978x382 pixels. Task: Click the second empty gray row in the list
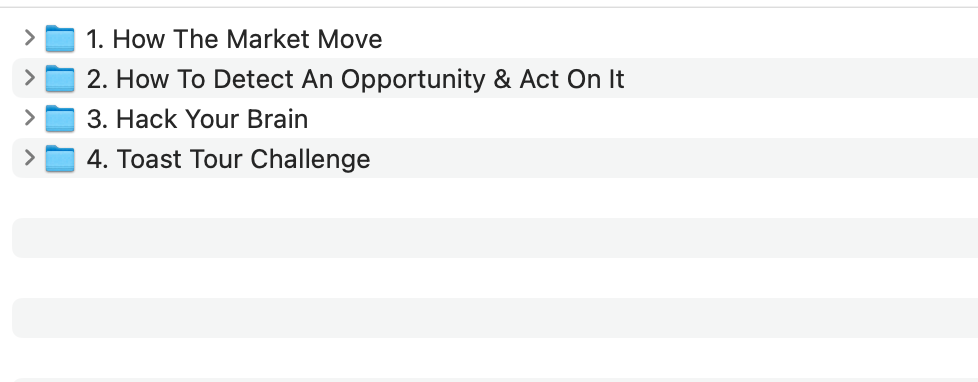click(495, 318)
